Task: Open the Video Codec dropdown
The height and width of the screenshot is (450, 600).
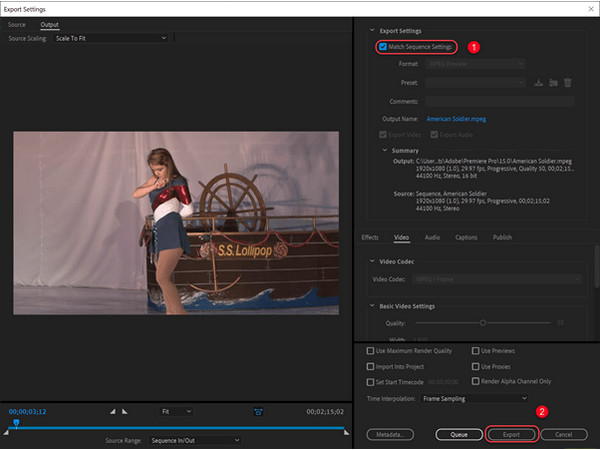Action: click(x=497, y=279)
